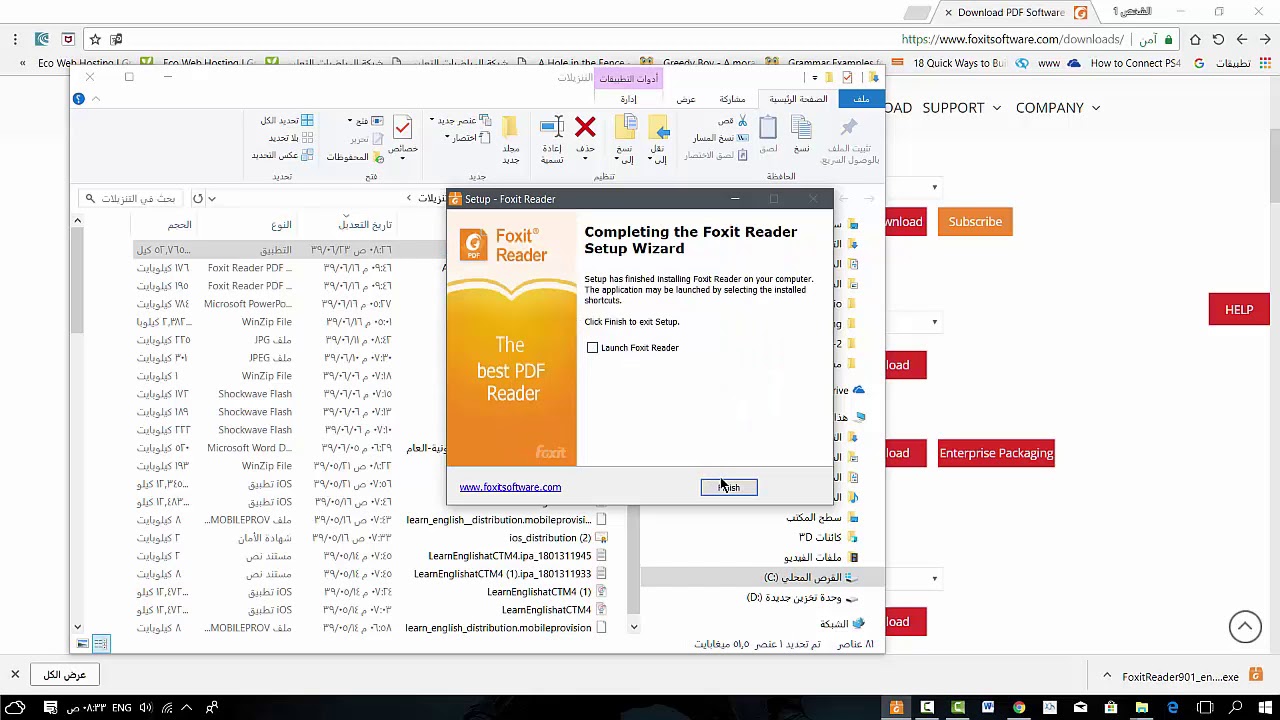Click the browser home icon
The image size is (1280, 720).
pos(1195,39)
